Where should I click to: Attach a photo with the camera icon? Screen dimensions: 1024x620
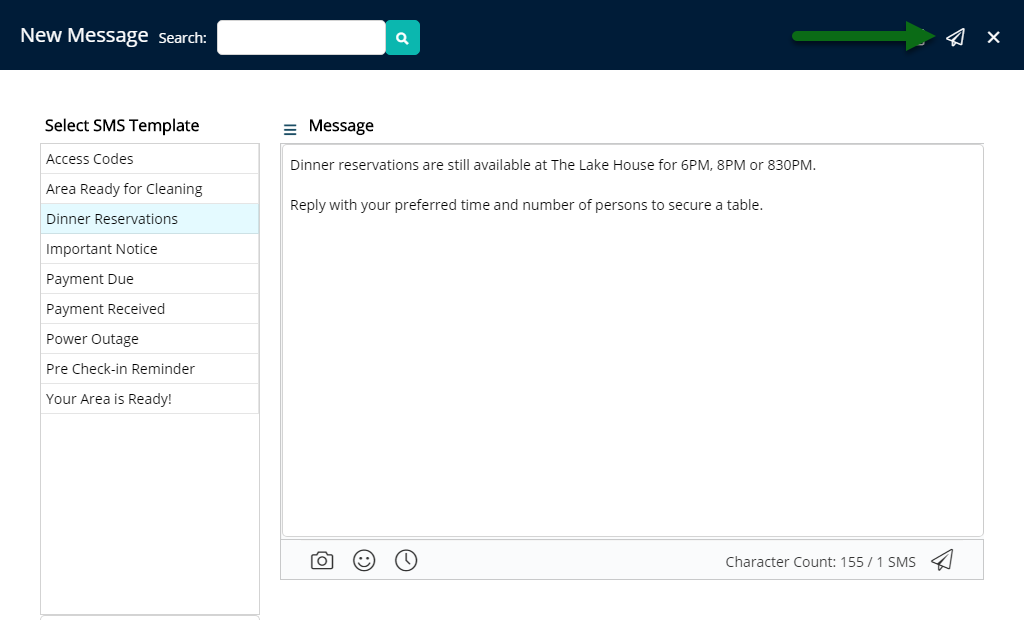click(x=322, y=560)
